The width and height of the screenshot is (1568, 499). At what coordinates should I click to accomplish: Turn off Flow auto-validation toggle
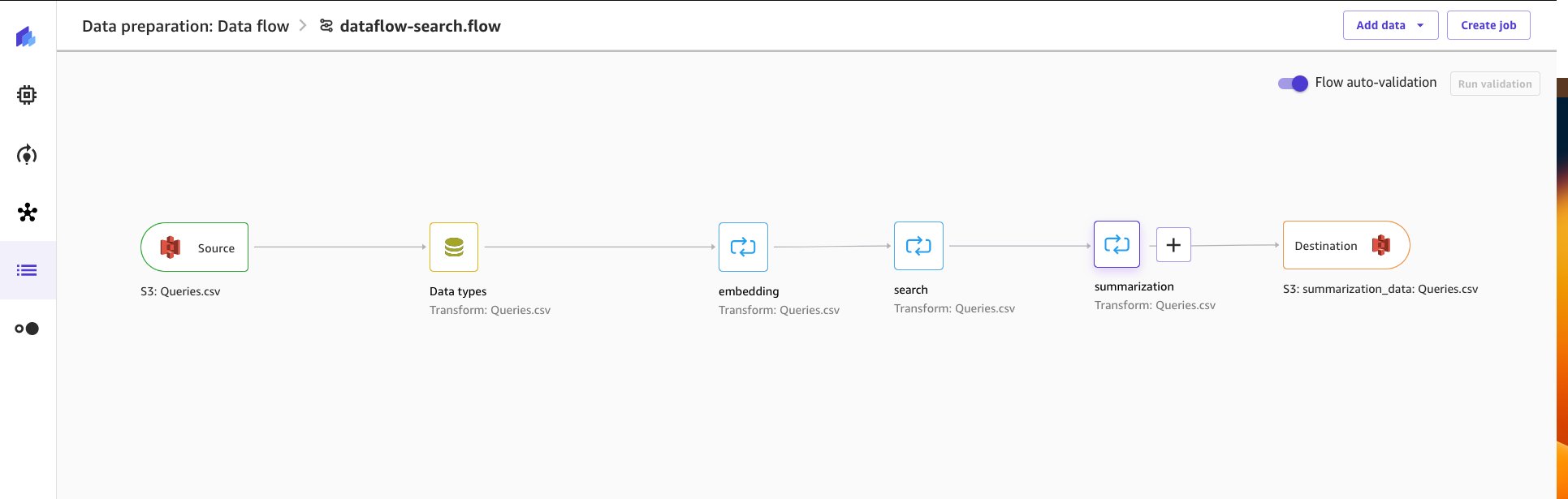[1293, 83]
